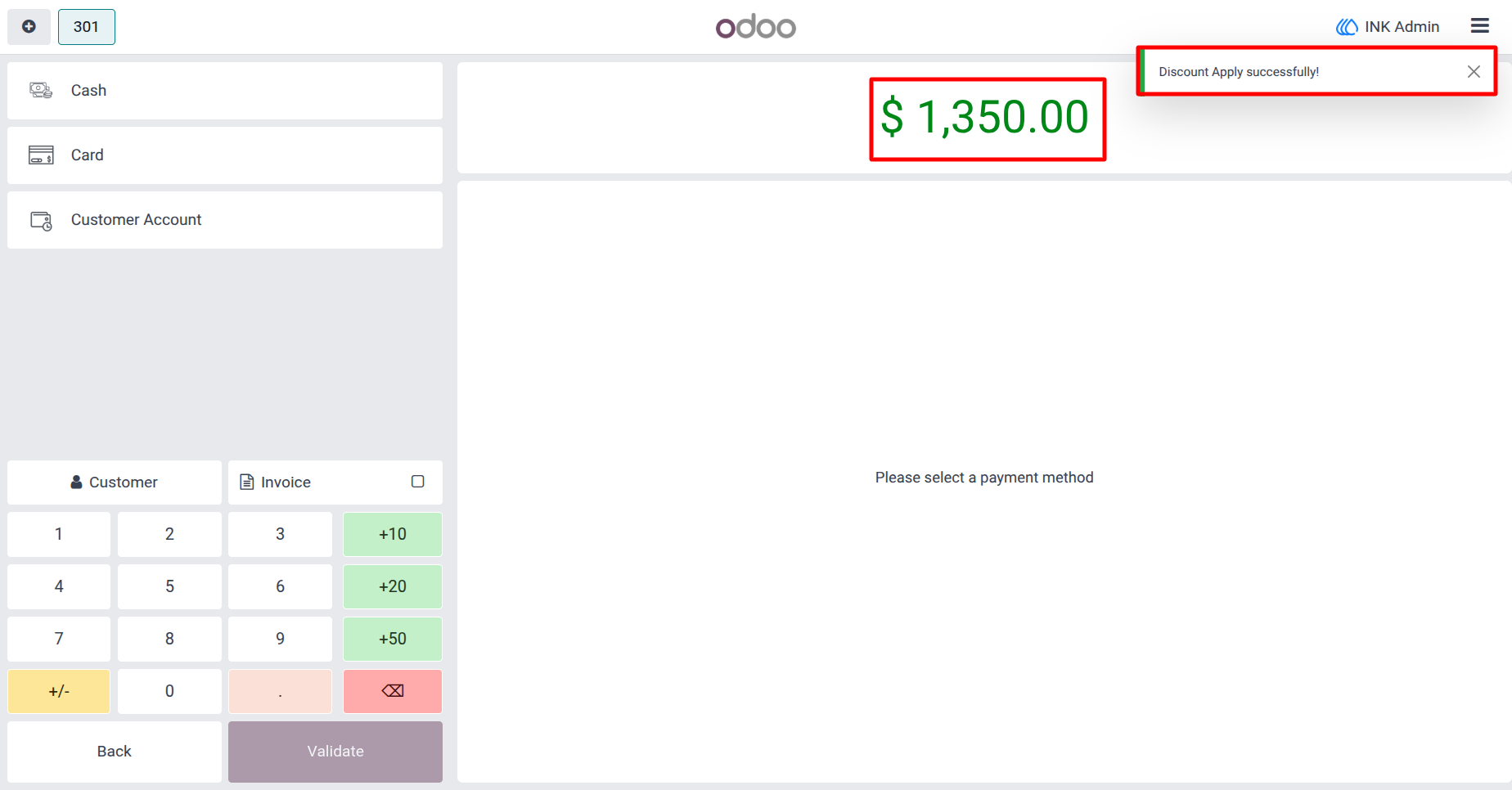Screen dimensions: 1512x790
Task: Click INK Admin user menu
Action: point(1388,27)
